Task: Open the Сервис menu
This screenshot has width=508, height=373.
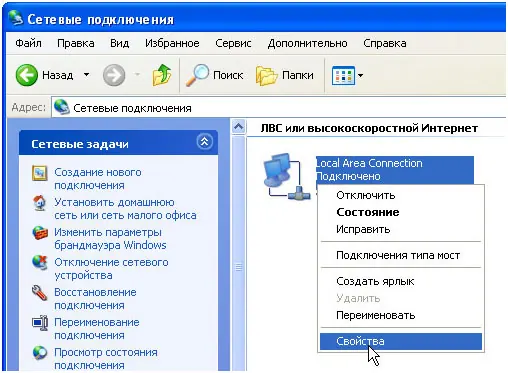Action: click(233, 43)
